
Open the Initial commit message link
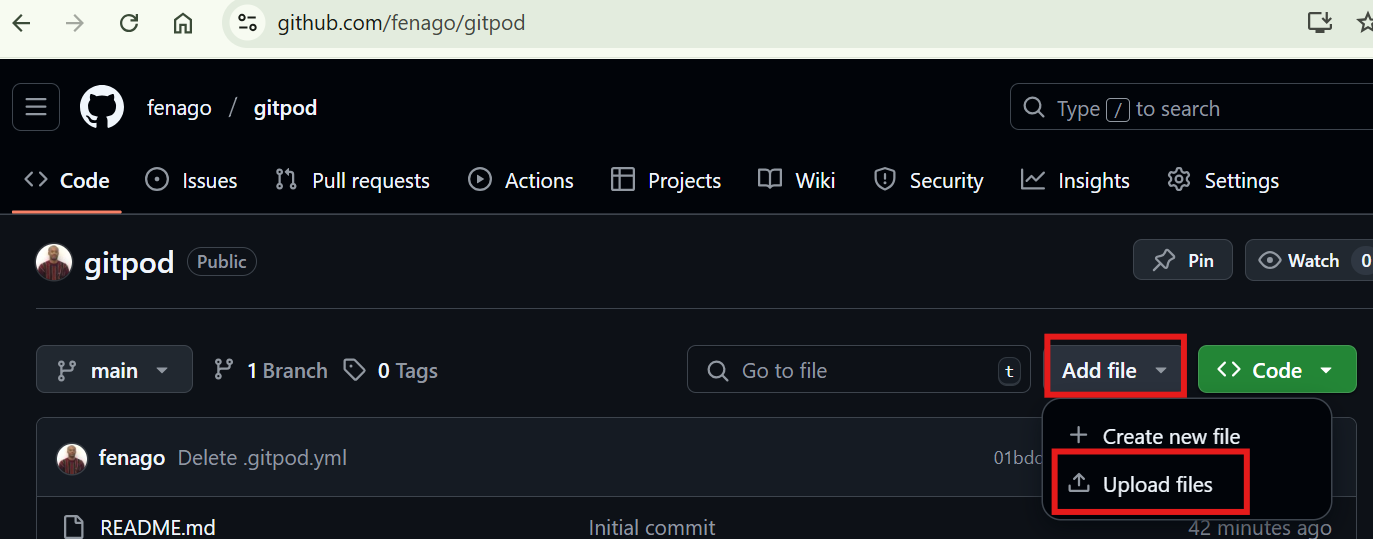tap(652, 527)
